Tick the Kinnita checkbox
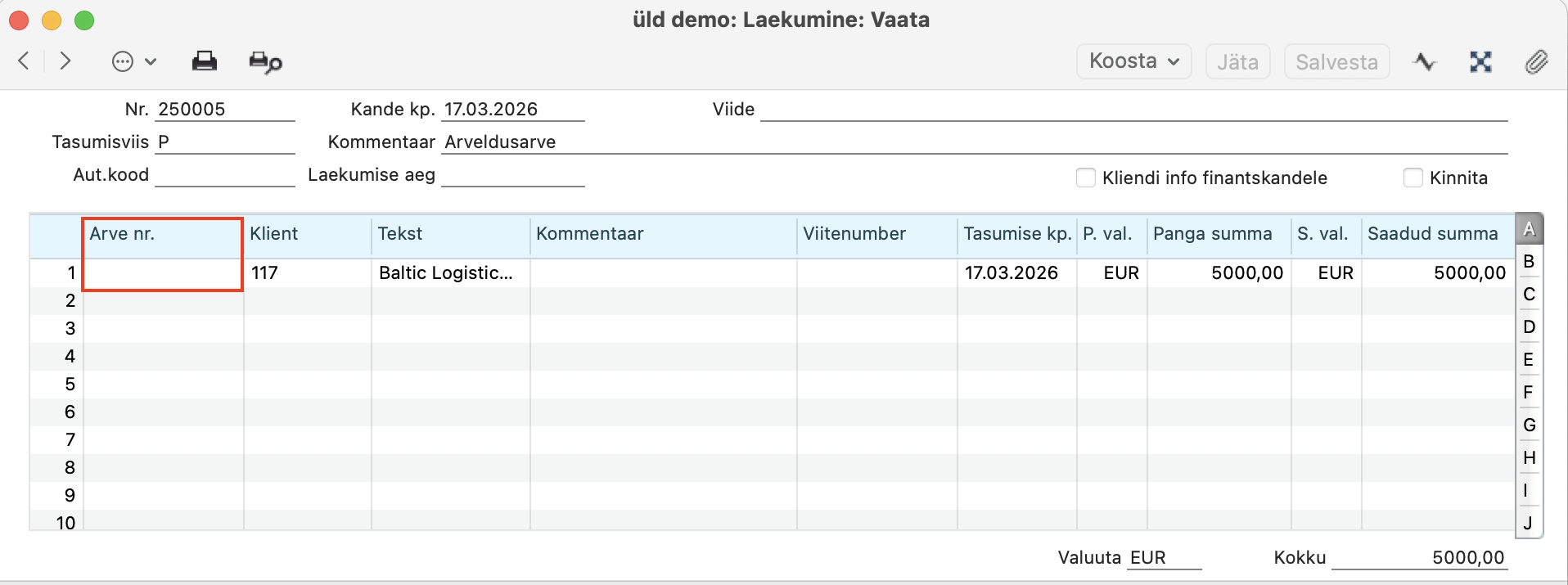This screenshot has height=585, width=1568. (x=1413, y=178)
